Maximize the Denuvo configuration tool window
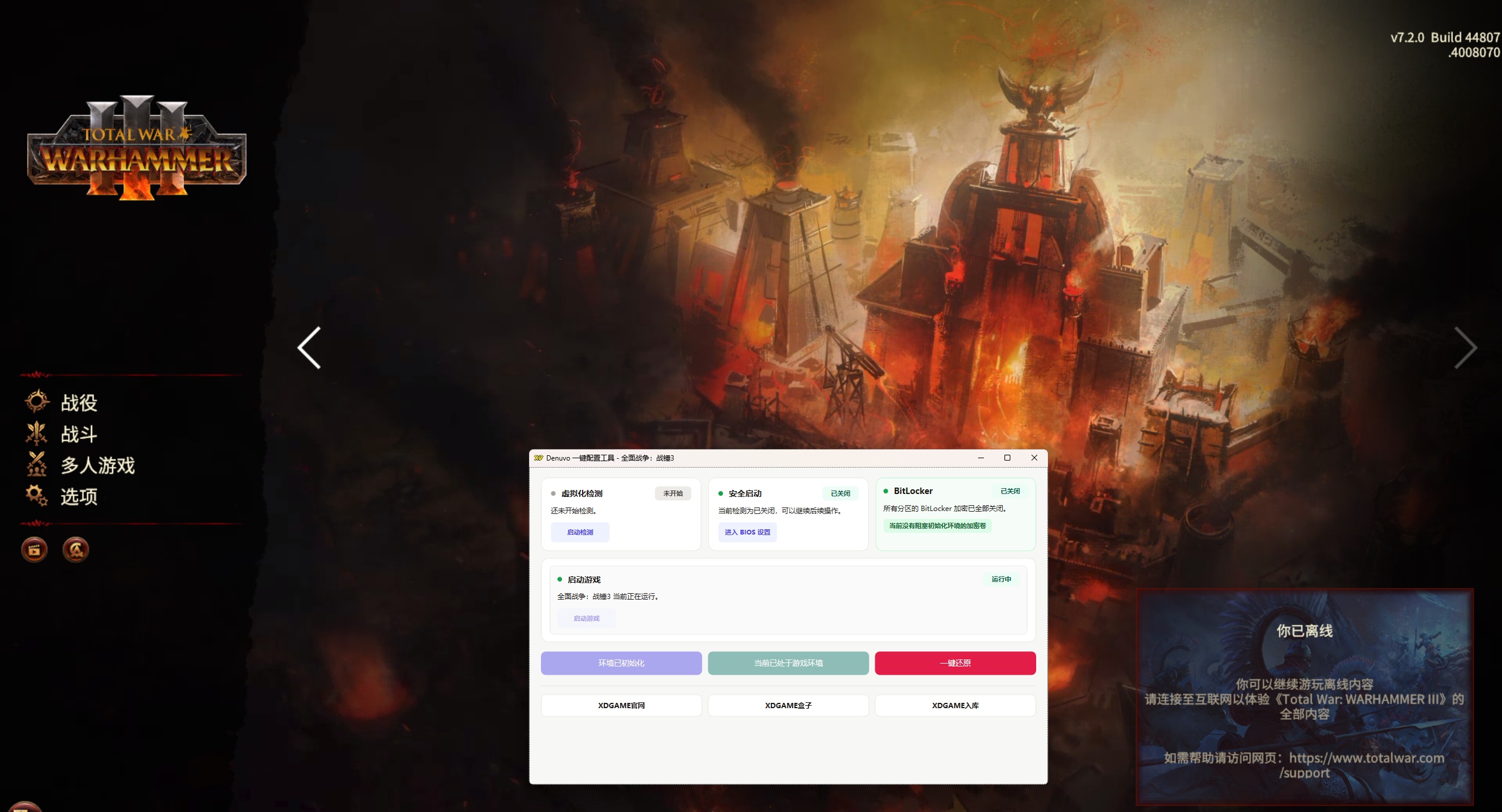Screen dimensions: 1502x812 pos(1007,458)
